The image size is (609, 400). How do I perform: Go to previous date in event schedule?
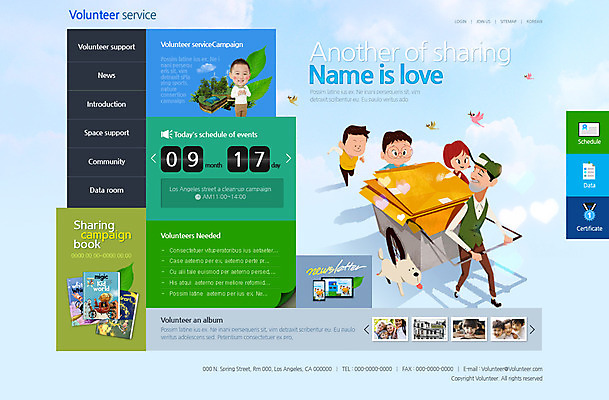[x=154, y=158]
